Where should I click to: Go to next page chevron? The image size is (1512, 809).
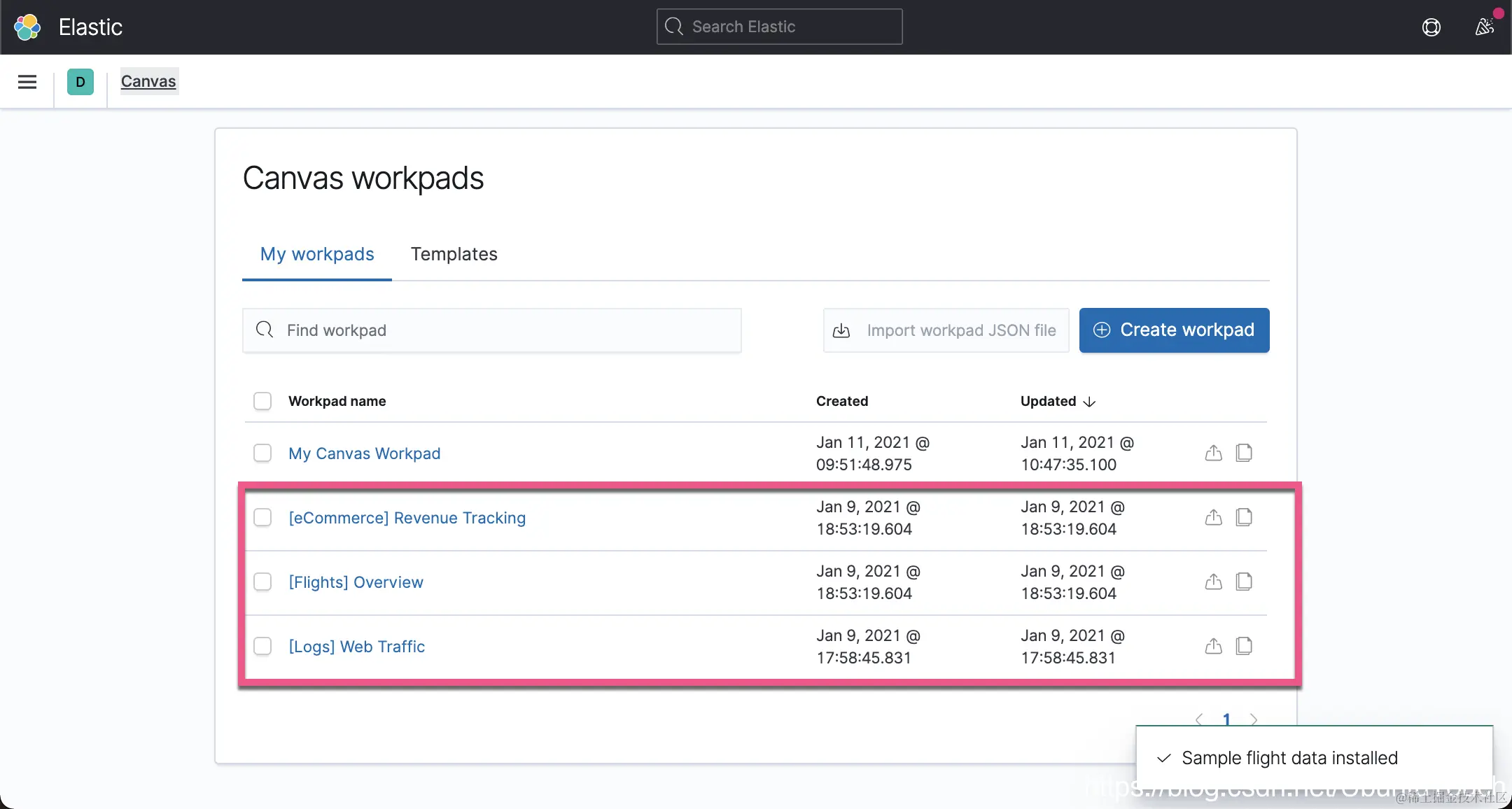pyautogui.click(x=1254, y=719)
